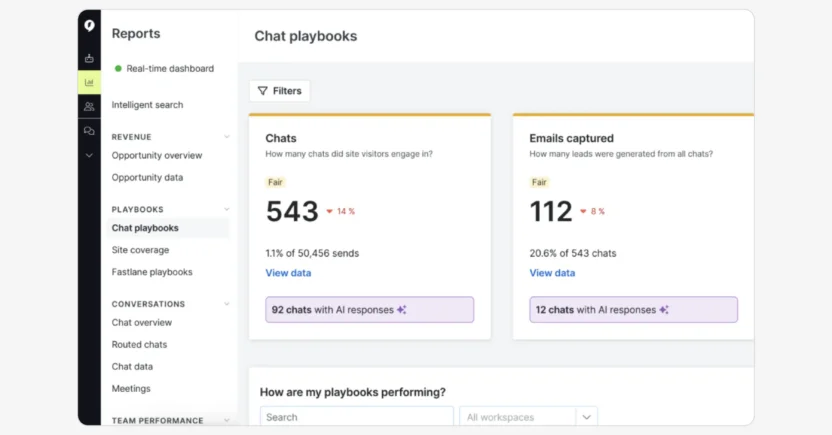The width and height of the screenshot is (832, 435).
Task: Click the funnel icon in Filters
Action: 262,91
